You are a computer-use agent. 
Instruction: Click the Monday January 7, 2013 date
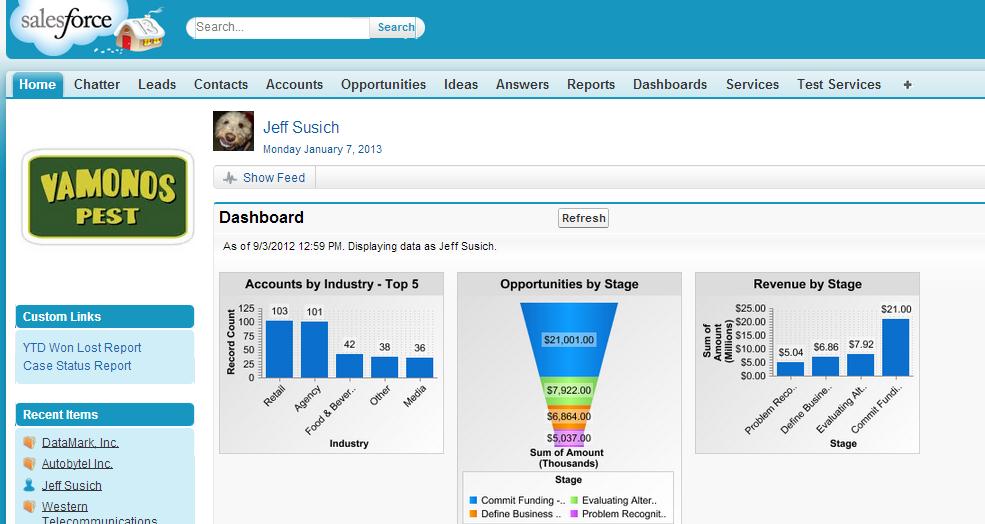click(x=322, y=150)
